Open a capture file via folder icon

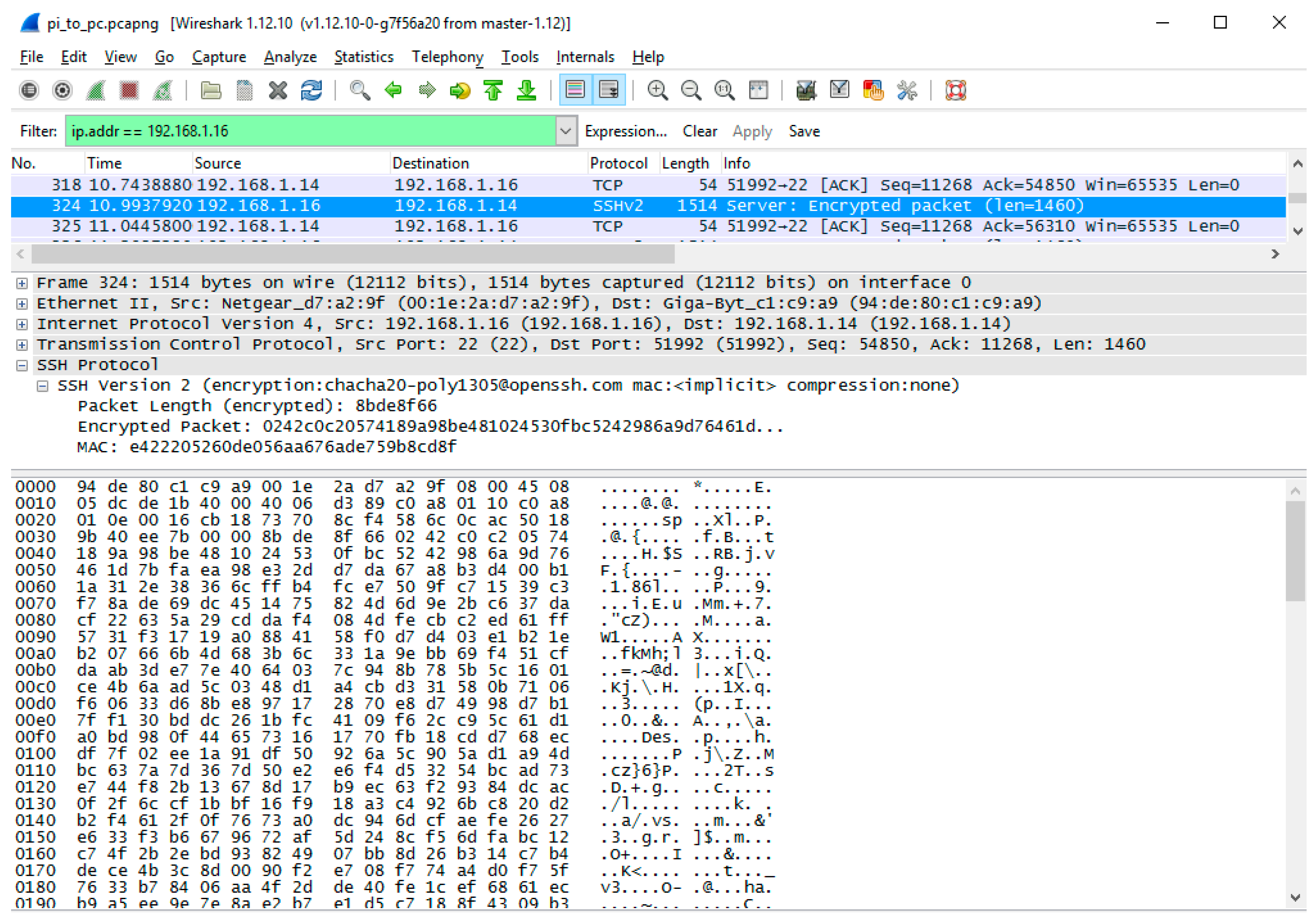pyautogui.click(x=211, y=90)
